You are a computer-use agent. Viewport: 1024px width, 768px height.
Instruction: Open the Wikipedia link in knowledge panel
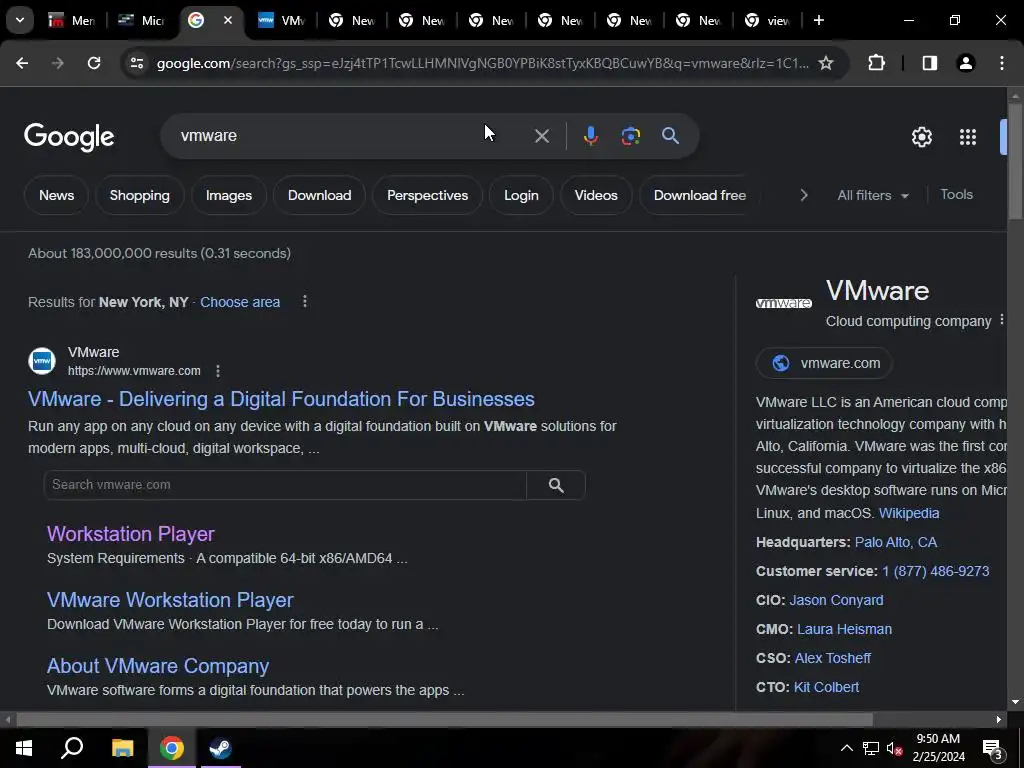coord(909,513)
